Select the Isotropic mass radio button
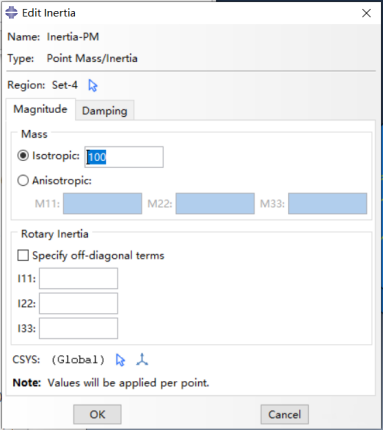This screenshot has width=384, height=431. click(23, 156)
